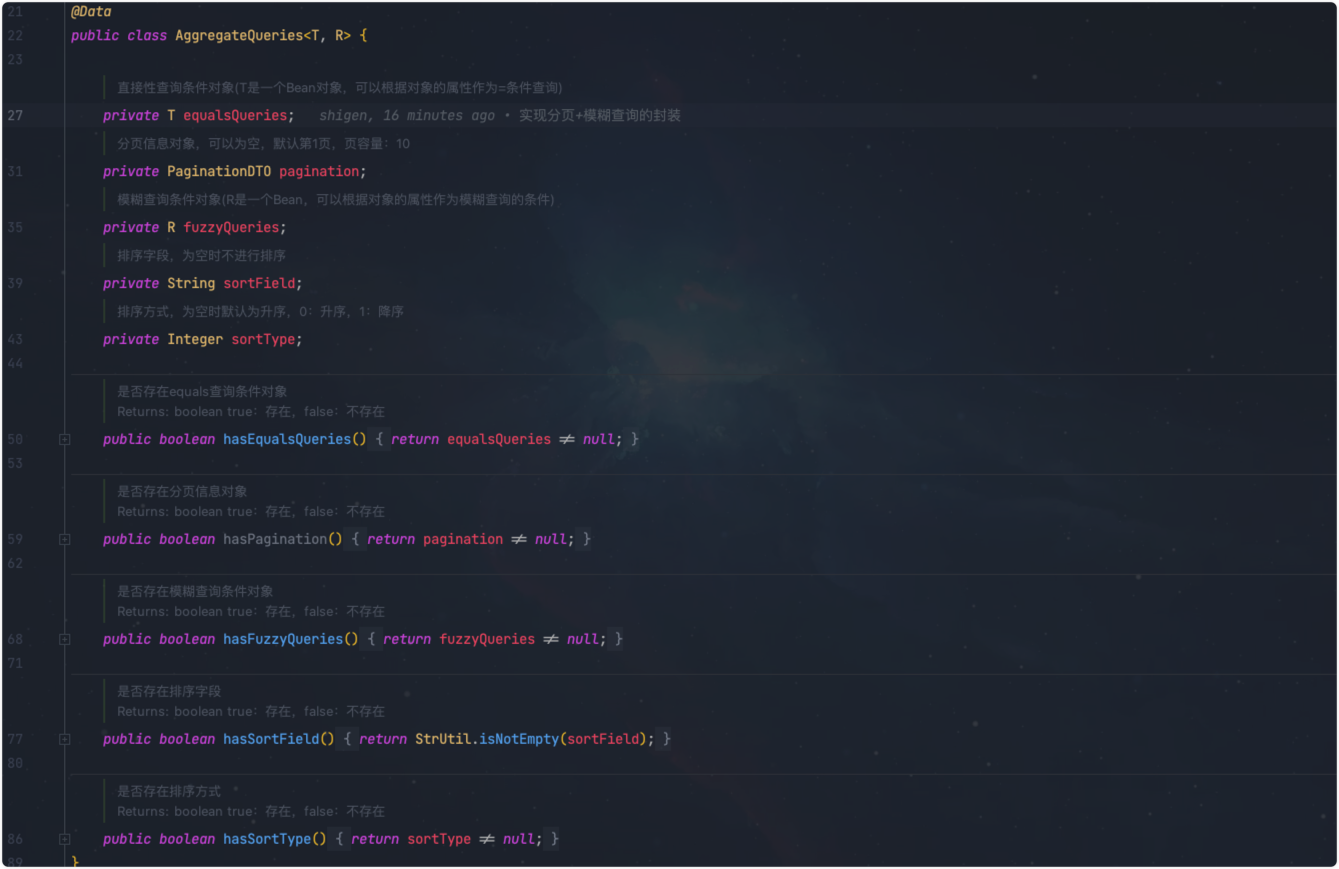This screenshot has height=869, width=1339.
Task: Expand the fold toggle beside hasPagination method
Action: click(x=65, y=540)
